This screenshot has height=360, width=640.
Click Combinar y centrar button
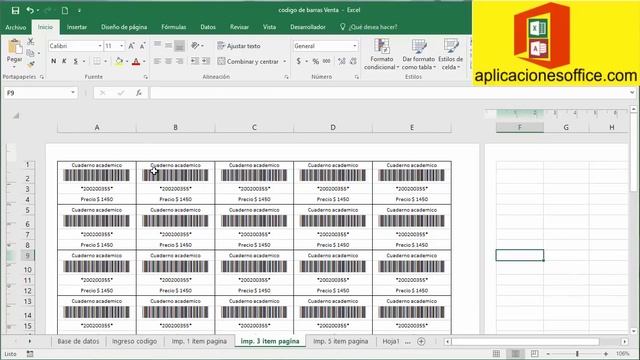click(x=248, y=61)
